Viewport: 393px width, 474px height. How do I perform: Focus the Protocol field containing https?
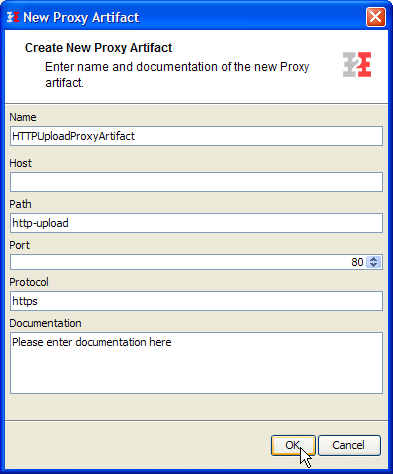pos(196,301)
